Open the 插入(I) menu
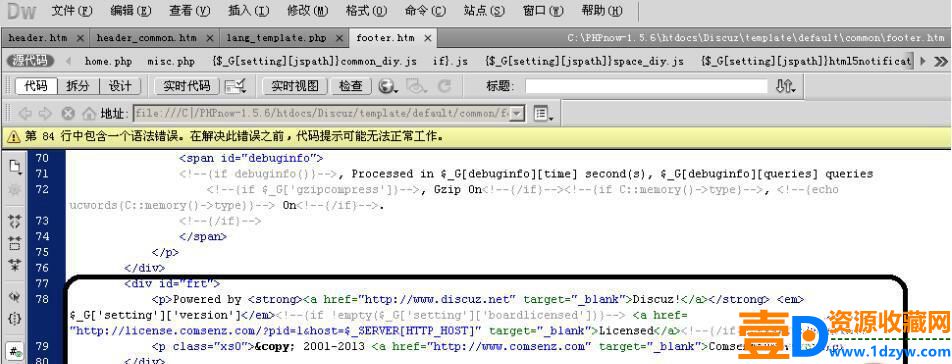The image size is (952, 364). tap(249, 11)
